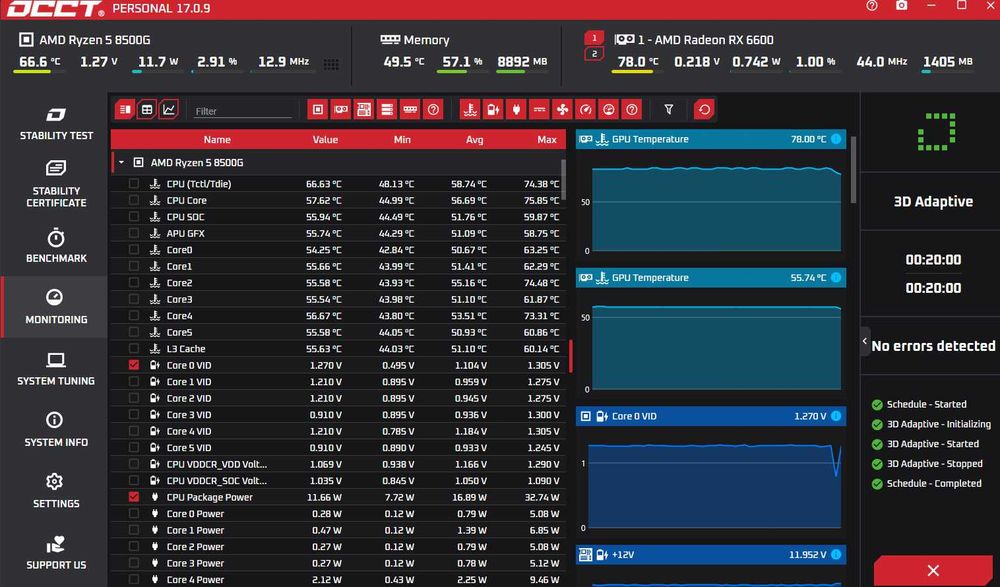The width and height of the screenshot is (1000, 587).
Task: Click the 3D Adaptive test label
Action: (x=933, y=202)
